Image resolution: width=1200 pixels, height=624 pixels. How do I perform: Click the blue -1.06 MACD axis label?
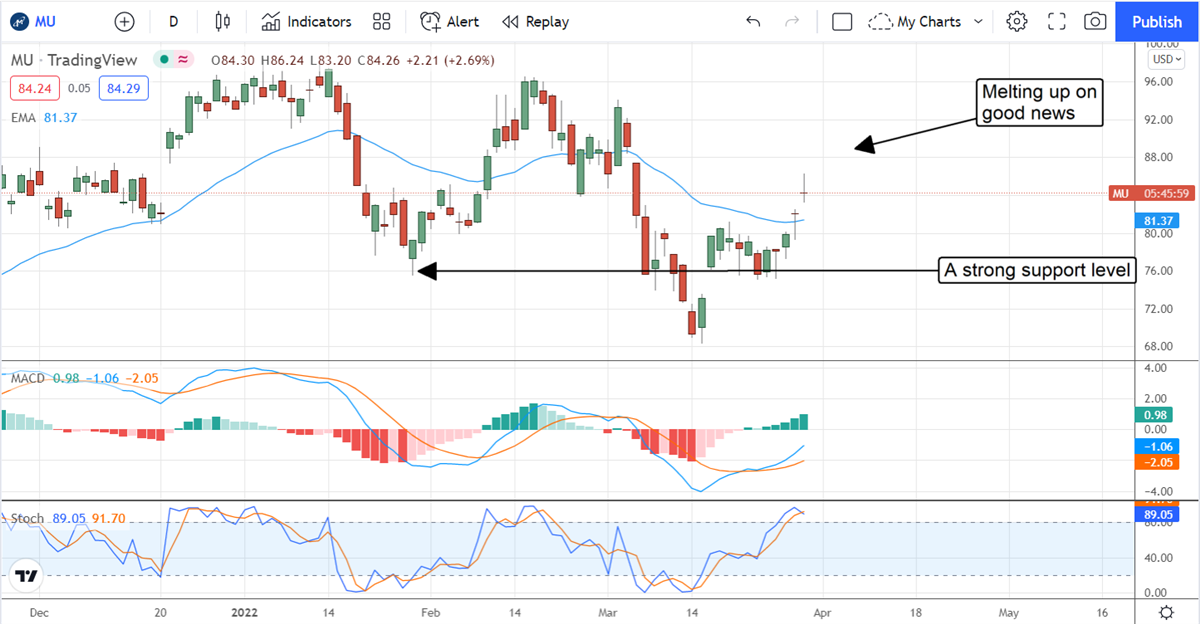(1156, 446)
